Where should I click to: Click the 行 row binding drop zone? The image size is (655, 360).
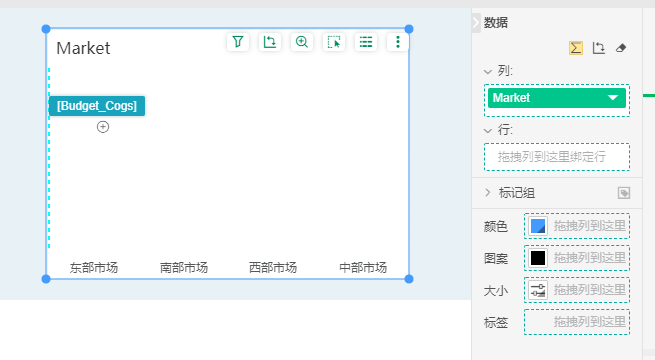tap(557, 157)
